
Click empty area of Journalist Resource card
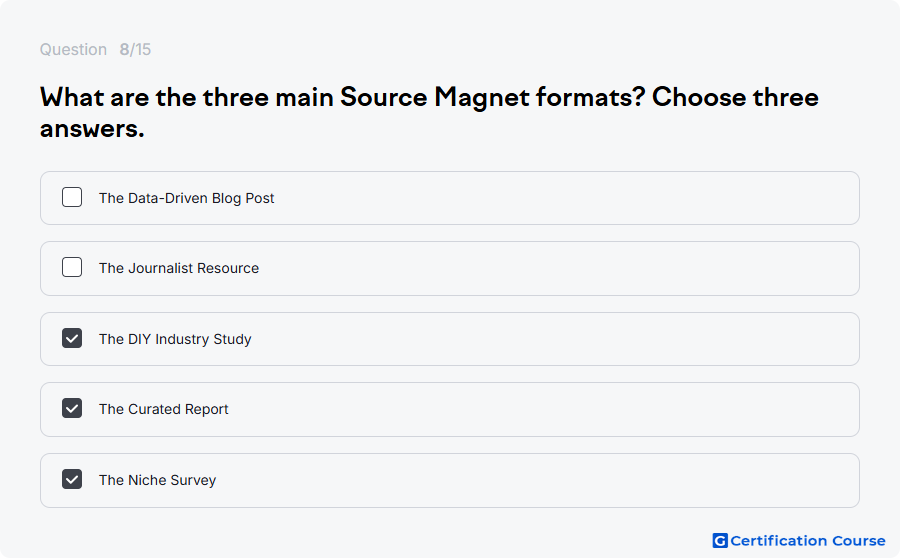tap(562, 268)
